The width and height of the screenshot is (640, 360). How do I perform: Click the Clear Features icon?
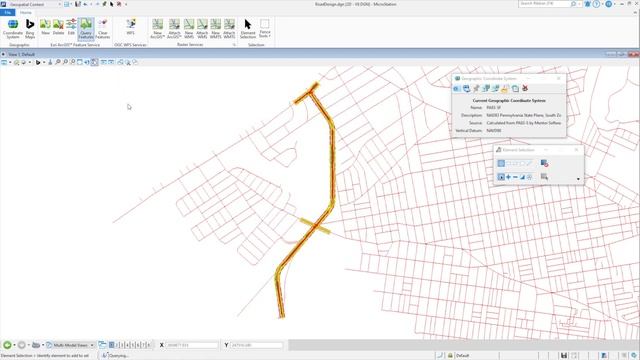click(x=103, y=29)
